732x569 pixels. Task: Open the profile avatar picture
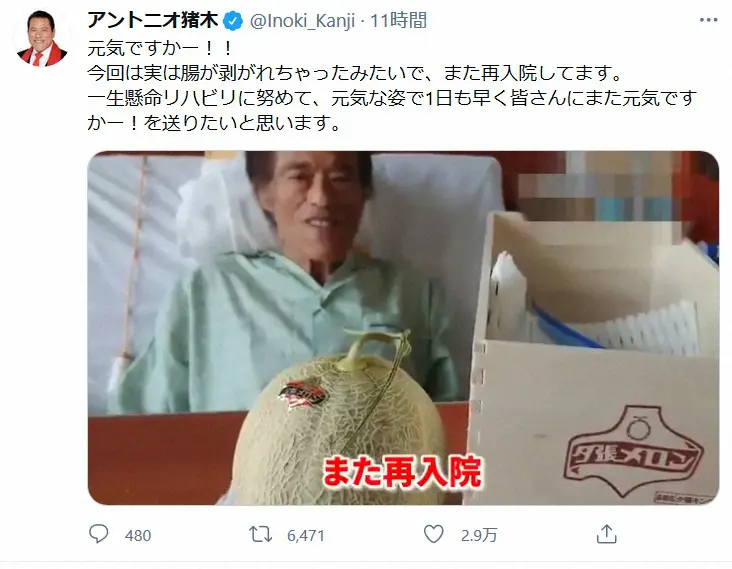coord(42,38)
